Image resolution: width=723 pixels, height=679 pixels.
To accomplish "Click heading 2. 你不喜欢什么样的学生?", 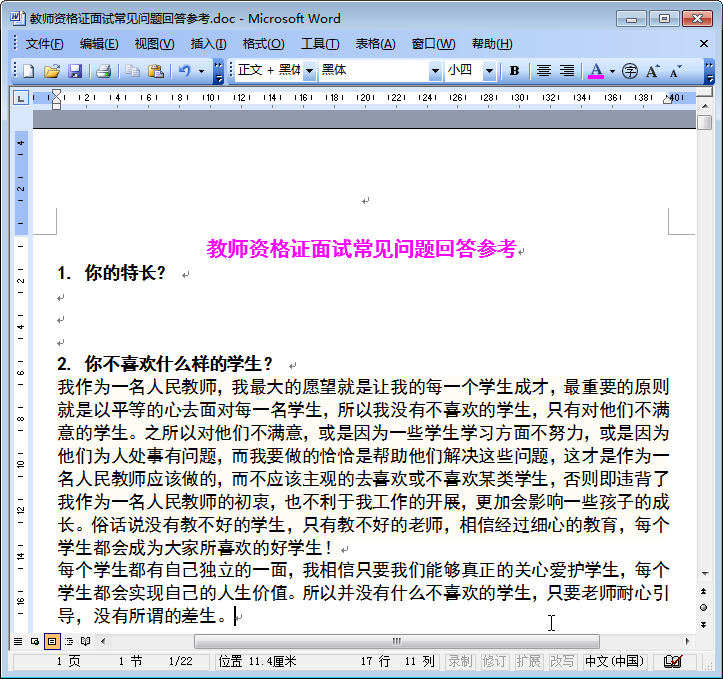I will coord(165,364).
